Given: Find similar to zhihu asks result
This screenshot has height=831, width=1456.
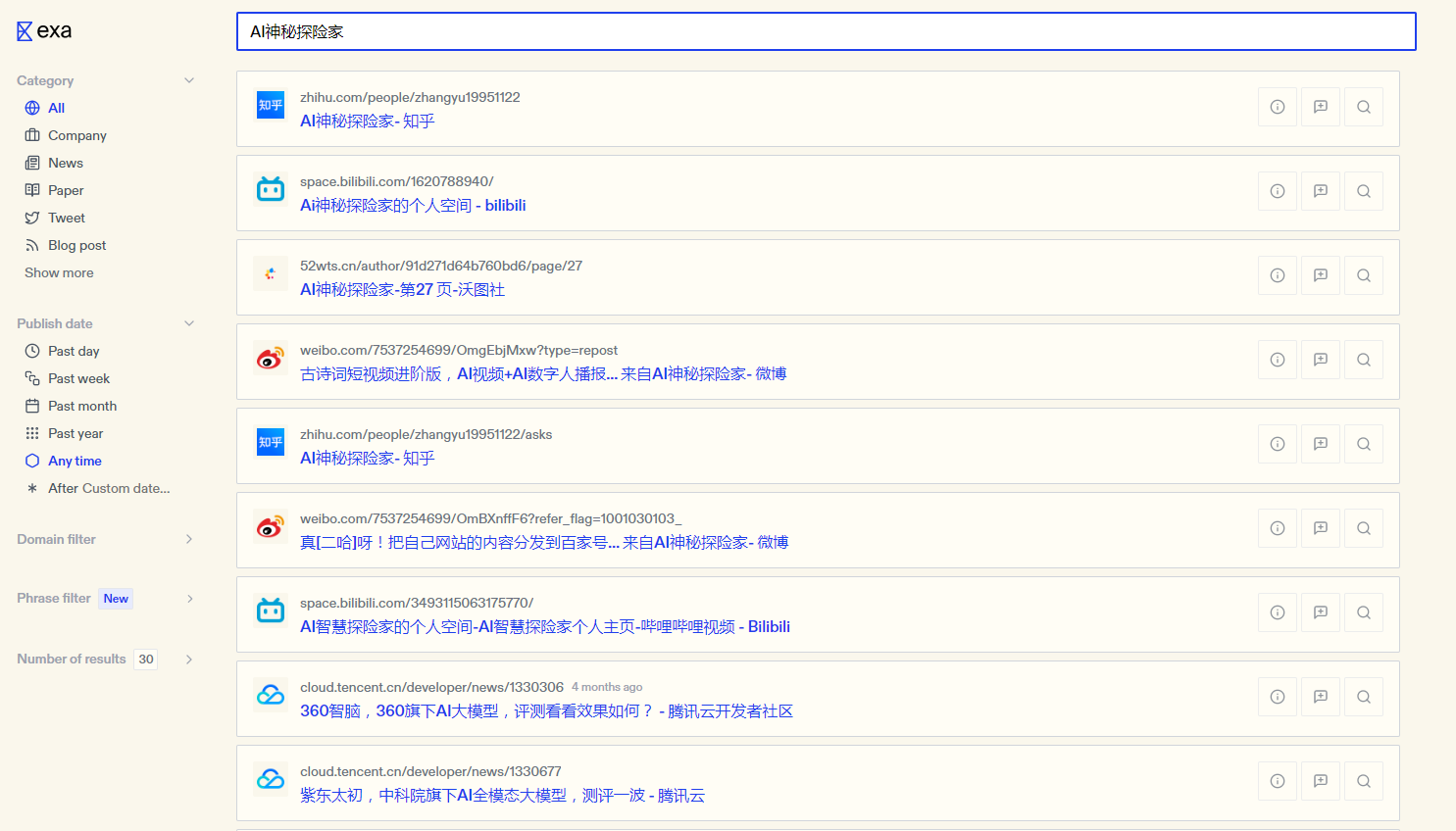Looking at the screenshot, I should pos(1364,444).
